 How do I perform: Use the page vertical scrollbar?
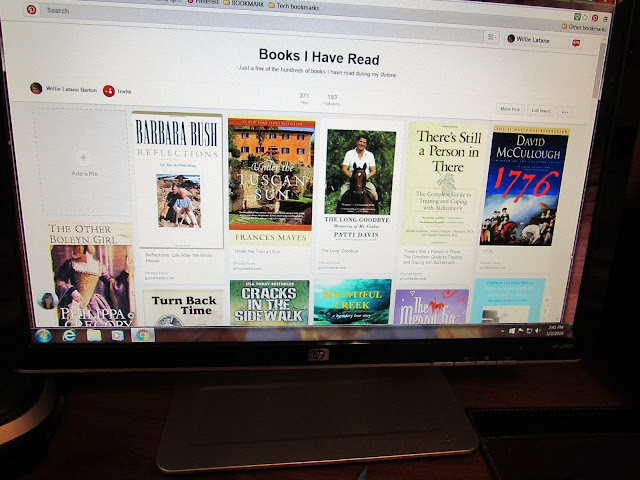pyautogui.click(x=598, y=71)
